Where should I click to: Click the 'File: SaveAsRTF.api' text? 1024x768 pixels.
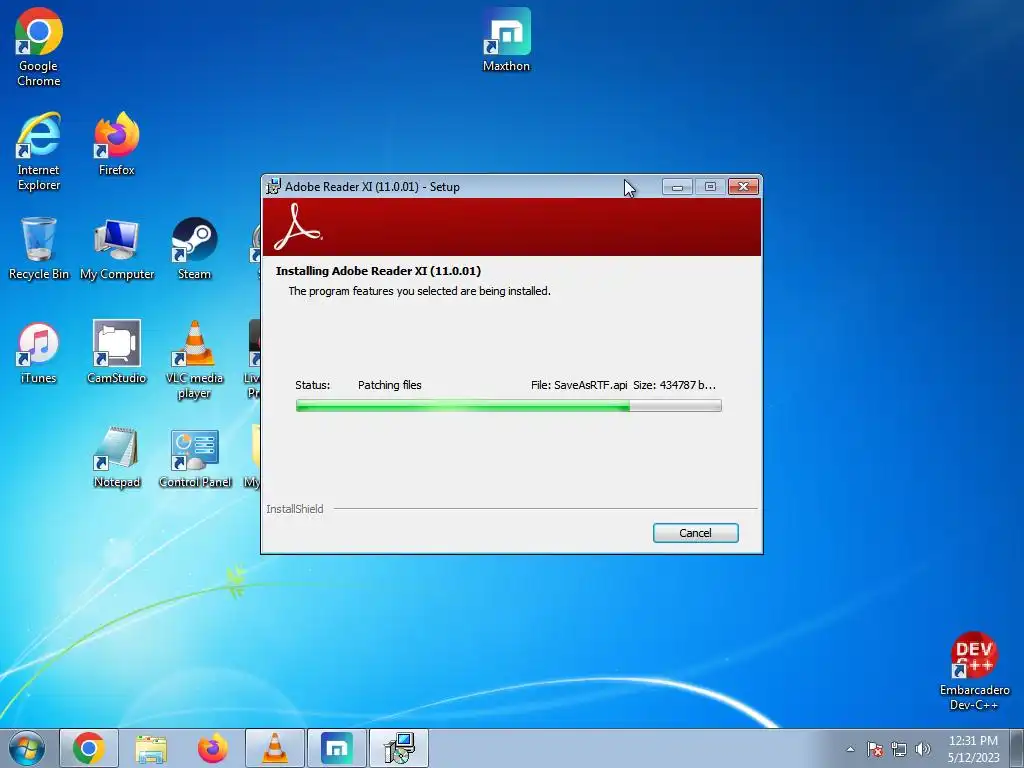[x=579, y=385]
